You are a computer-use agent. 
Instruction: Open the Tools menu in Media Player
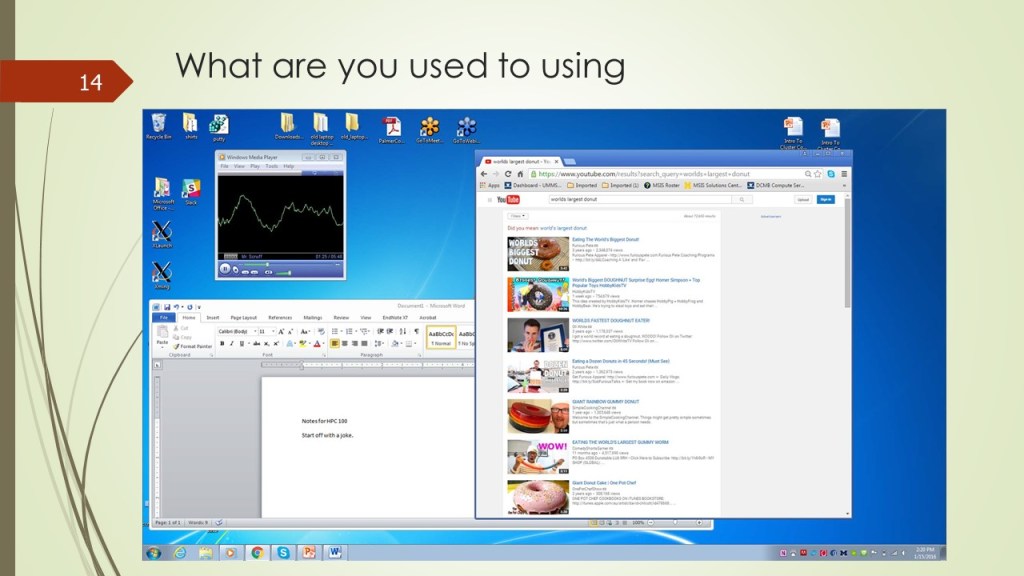[271, 166]
